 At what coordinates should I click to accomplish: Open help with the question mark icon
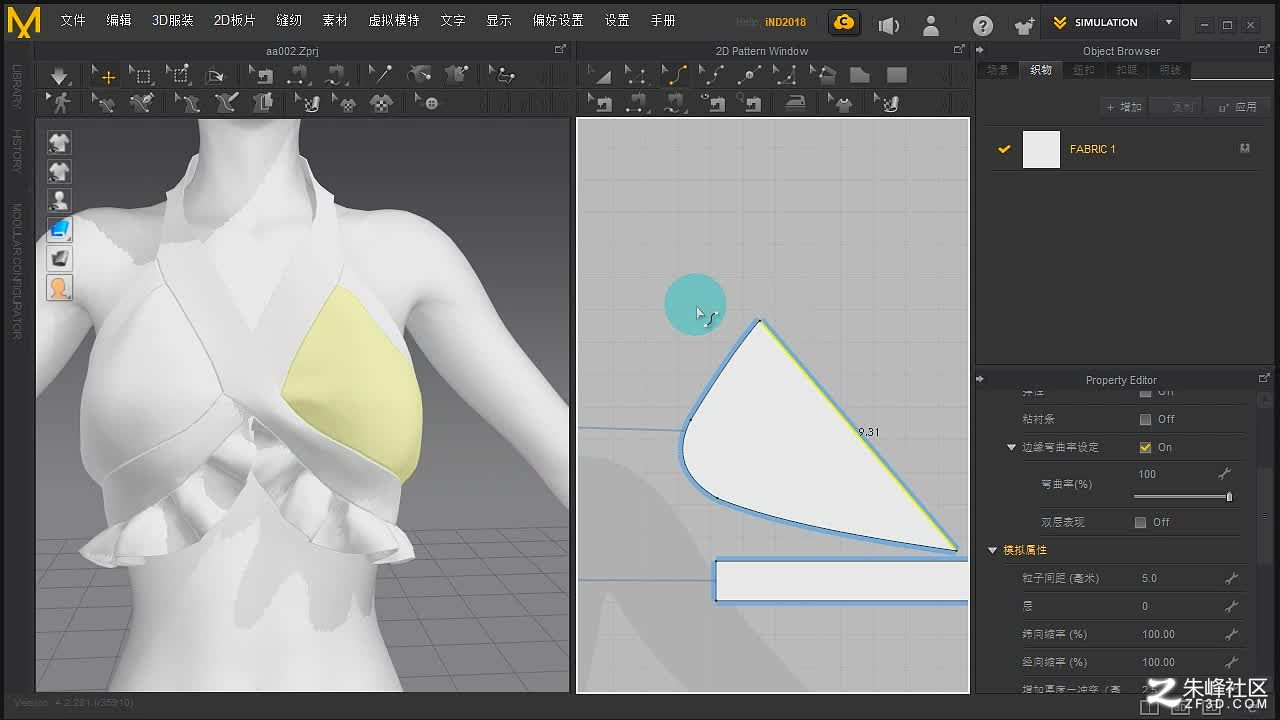coord(983,25)
